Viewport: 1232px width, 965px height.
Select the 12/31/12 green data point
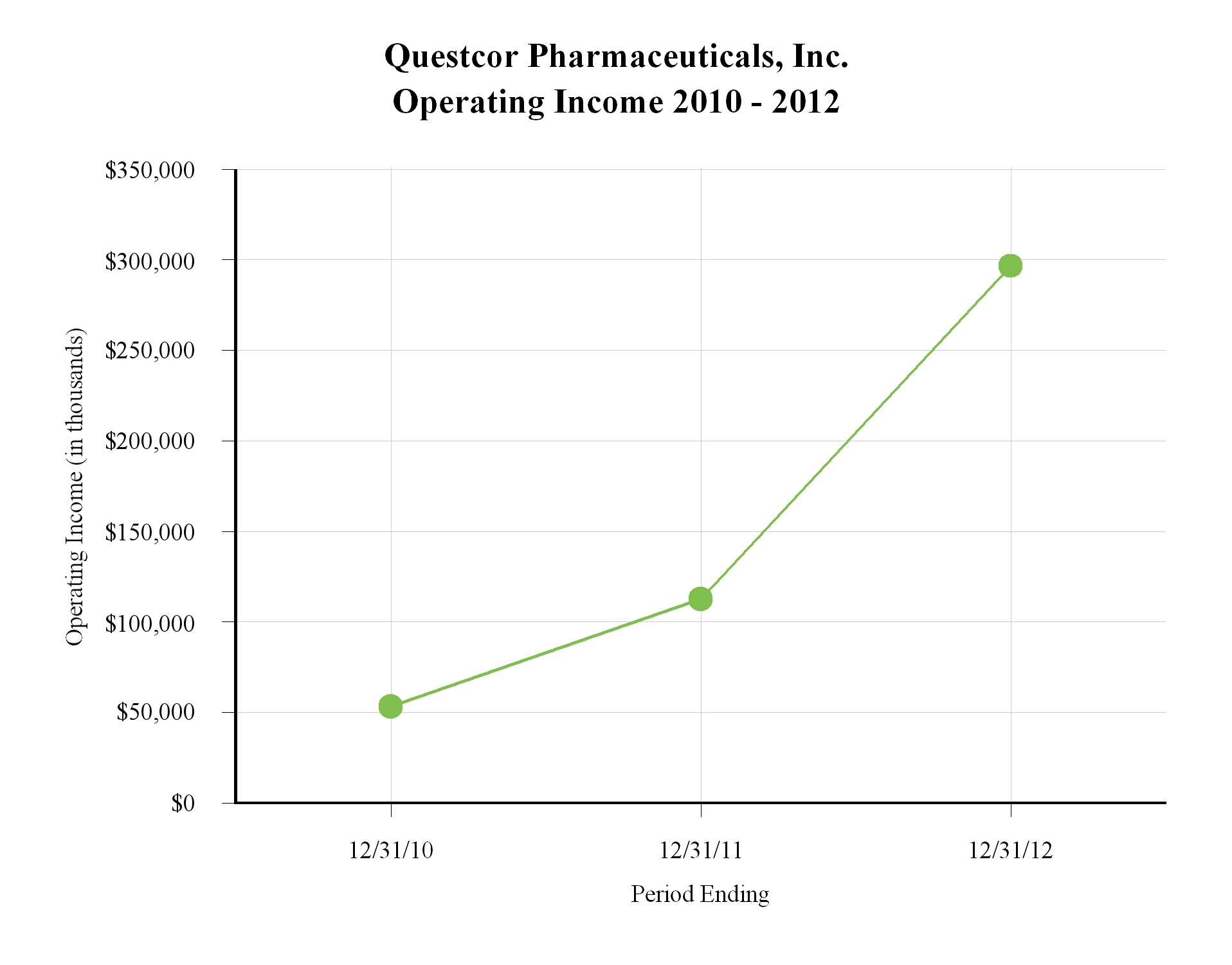[1010, 266]
